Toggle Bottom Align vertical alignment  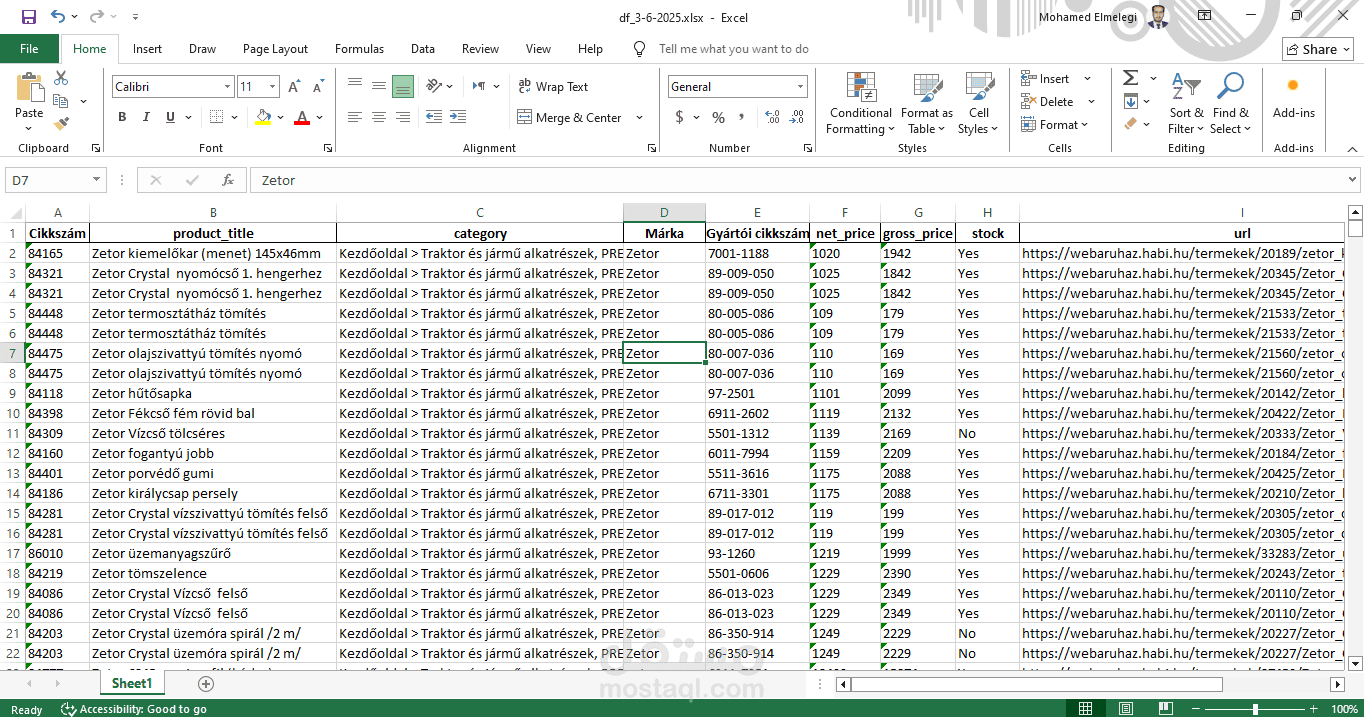403,87
